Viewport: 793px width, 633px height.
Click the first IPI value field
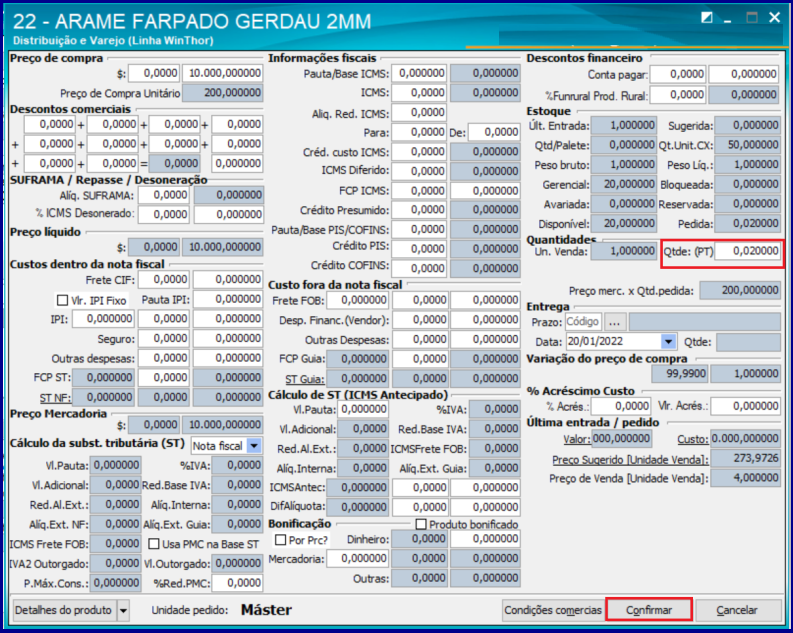coord(103,319)
